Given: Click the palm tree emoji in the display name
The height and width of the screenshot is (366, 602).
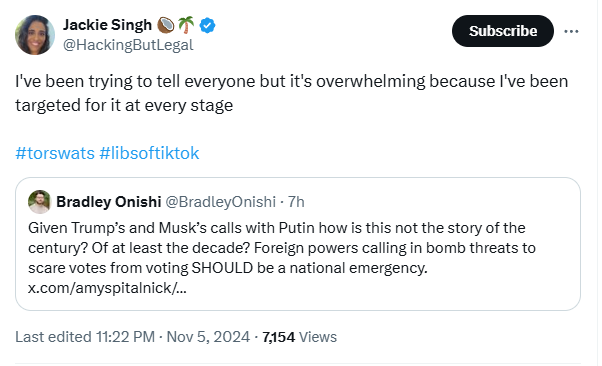Looking at the screenshot, I should click(186, 25).
